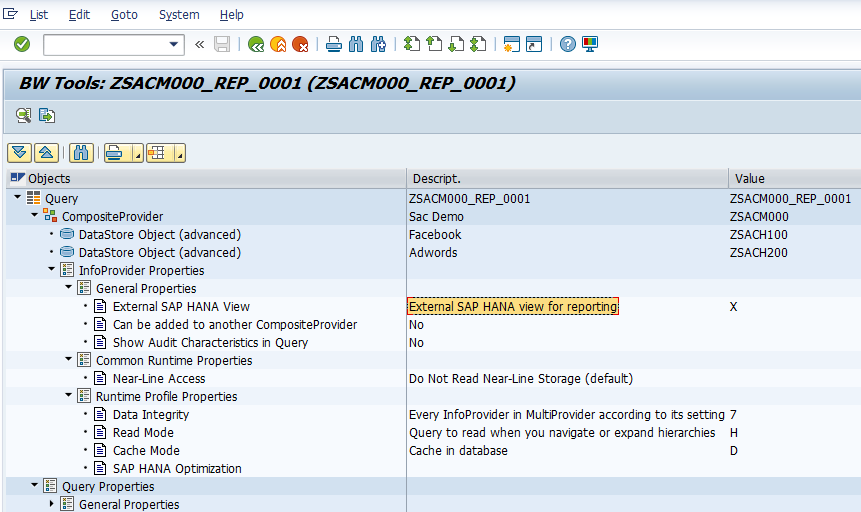Open the window menu icon left of List
This screenshot has width=861, height=512.
10,14
